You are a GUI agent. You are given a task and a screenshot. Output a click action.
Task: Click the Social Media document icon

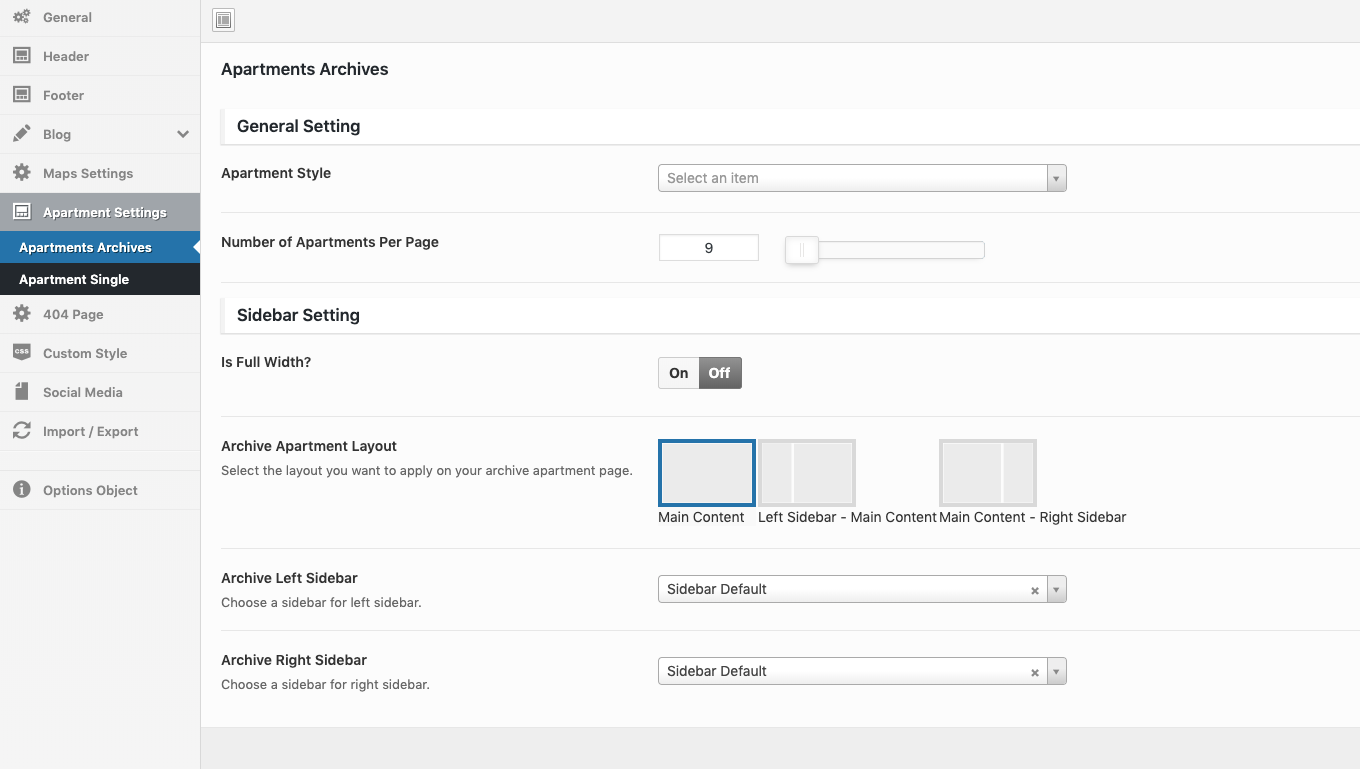(21, 392)
